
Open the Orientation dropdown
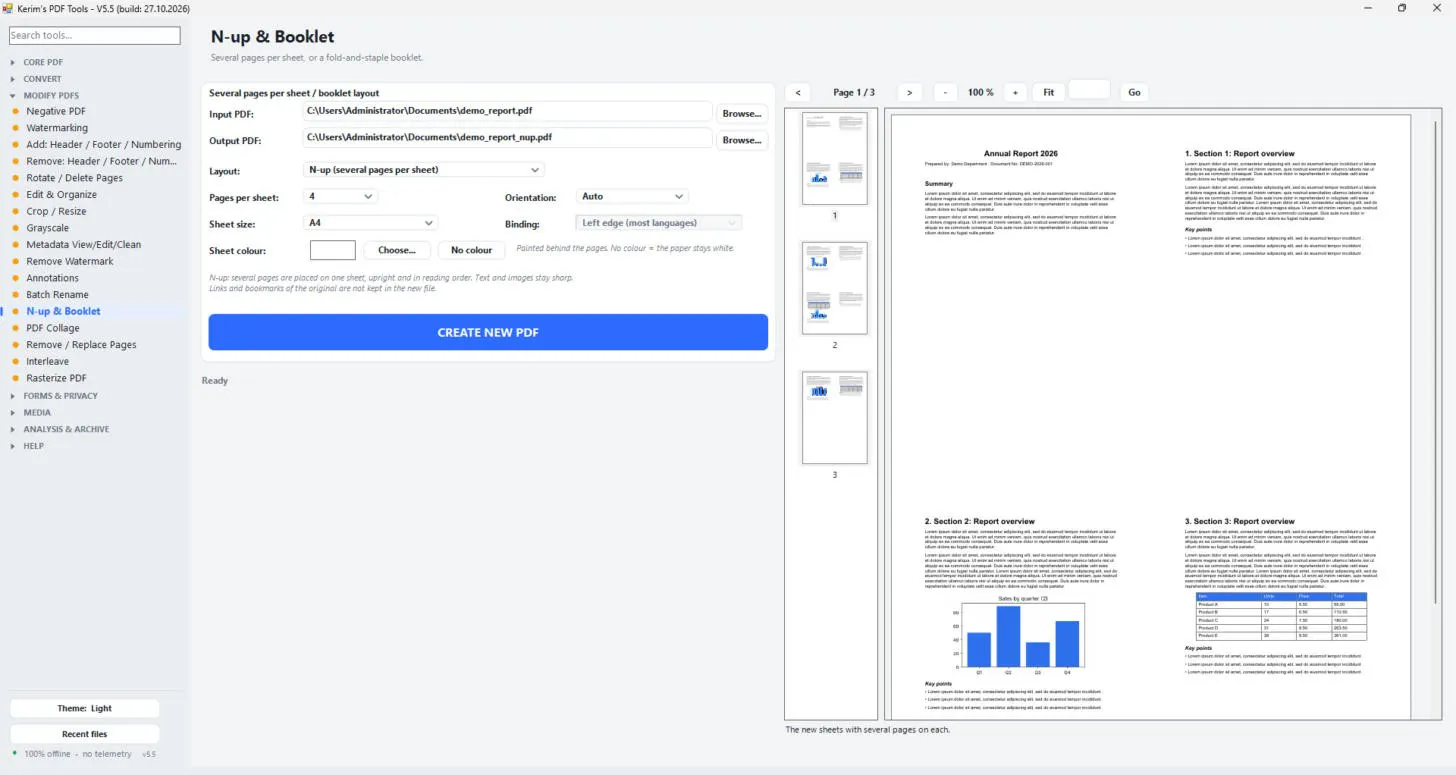(632, 197)
